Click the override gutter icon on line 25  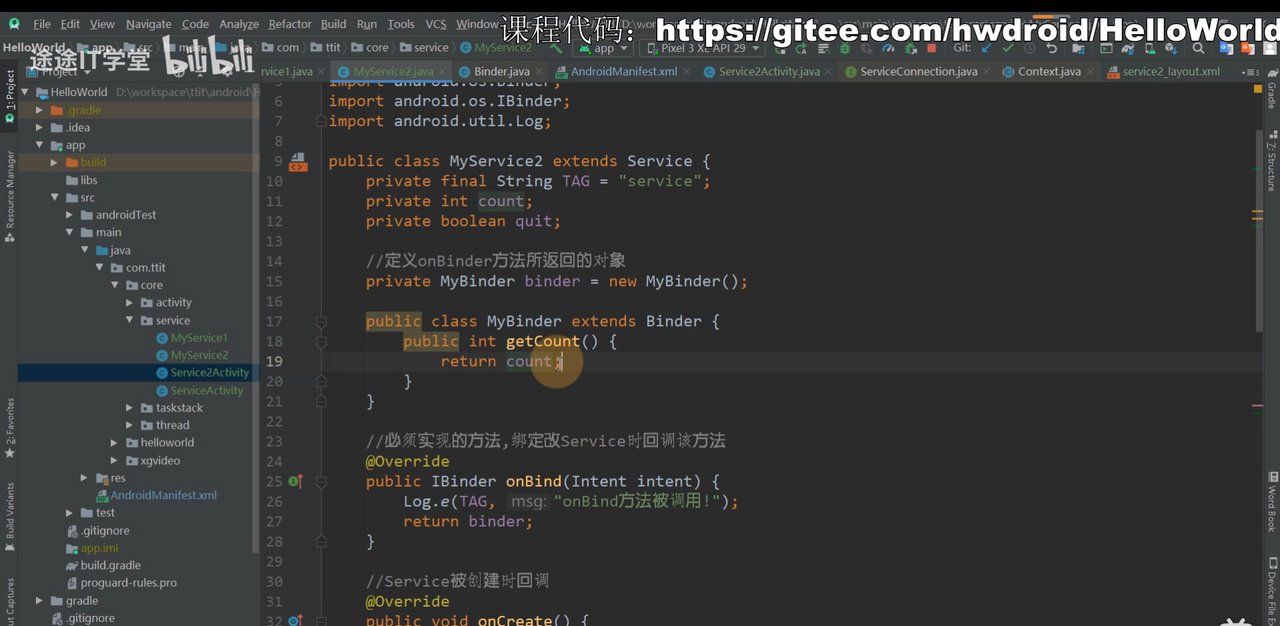coord(296,481)
